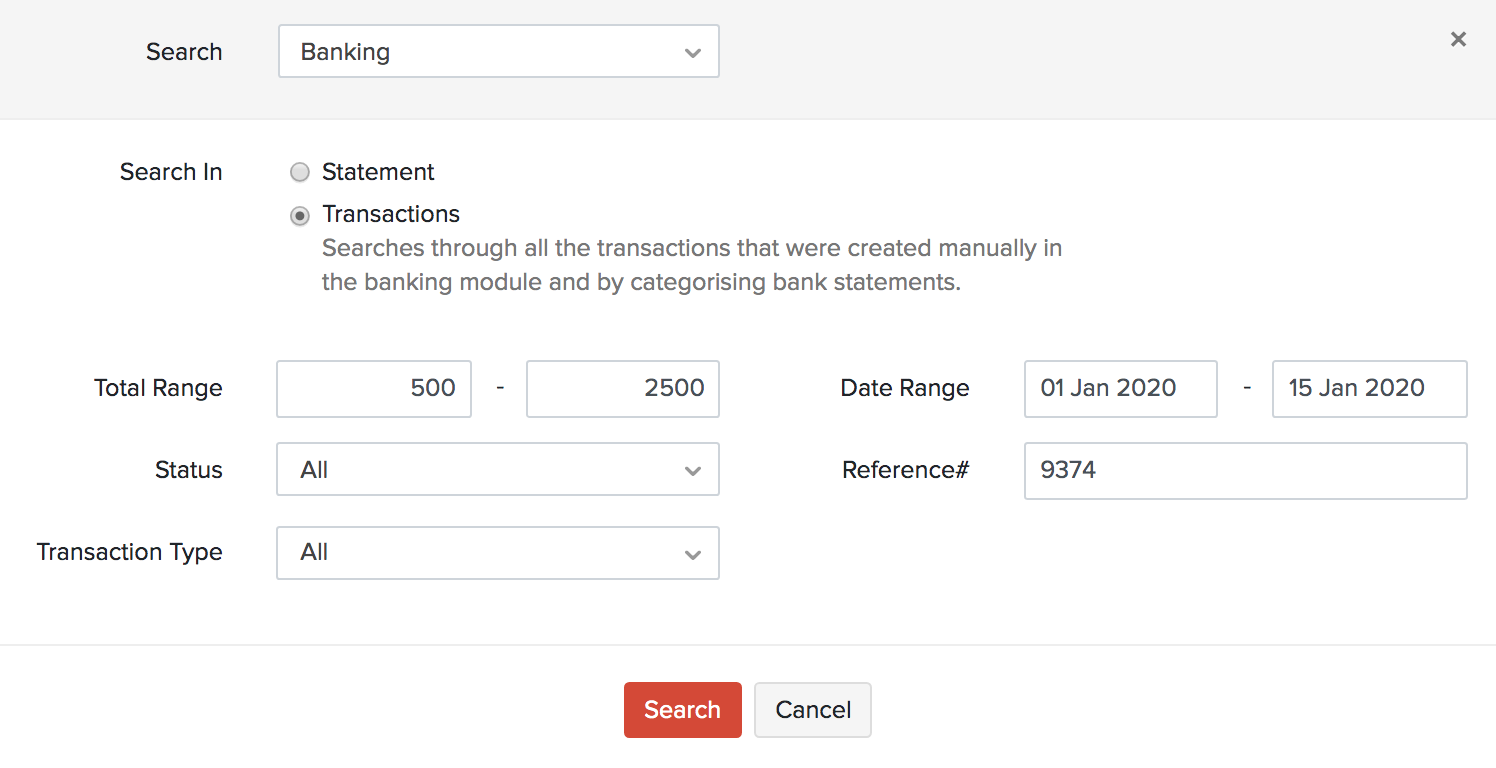Click the Search In label
This screenshot has width=1496, height=768.
171,173
